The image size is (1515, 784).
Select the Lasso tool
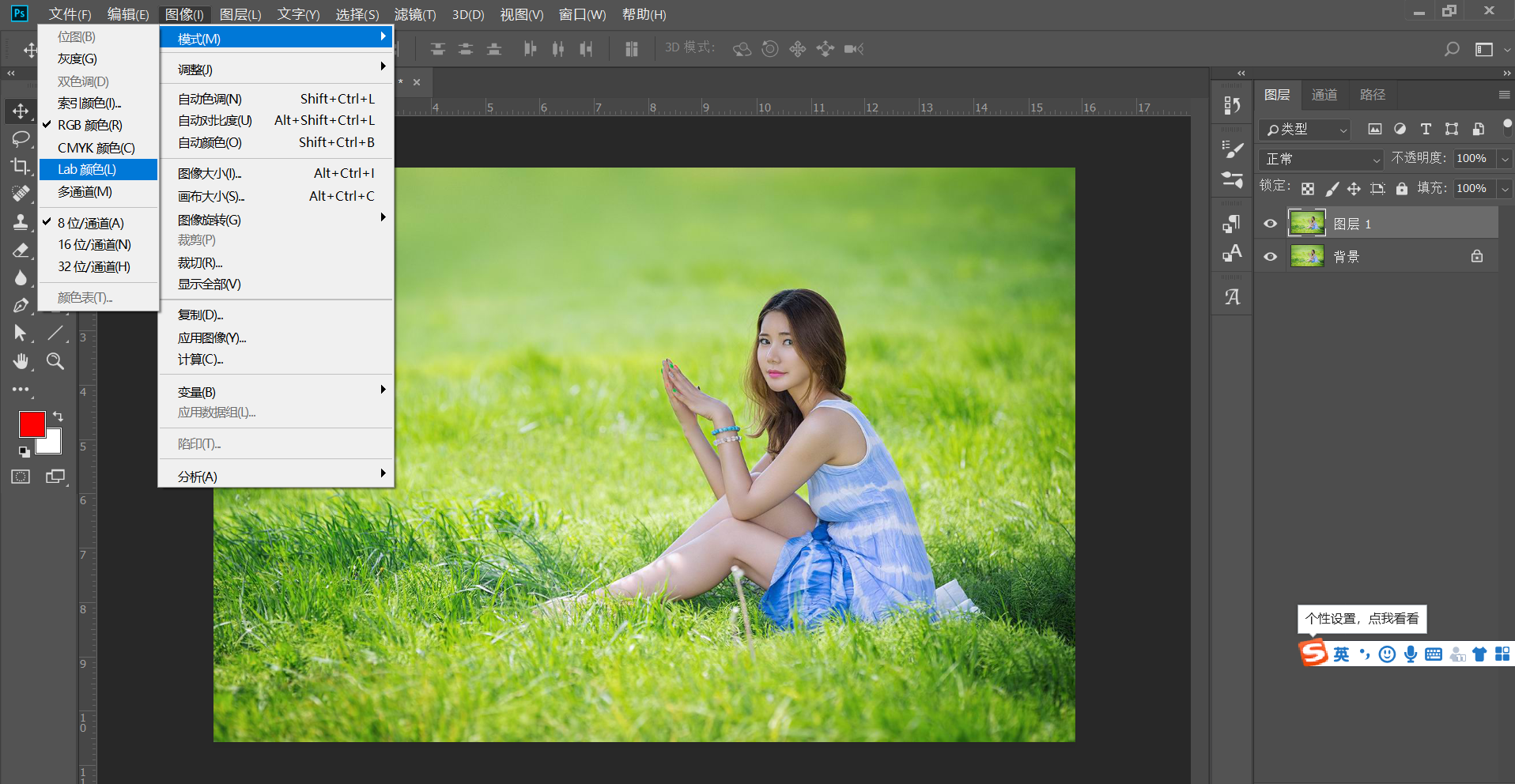[x=21, y=139]
